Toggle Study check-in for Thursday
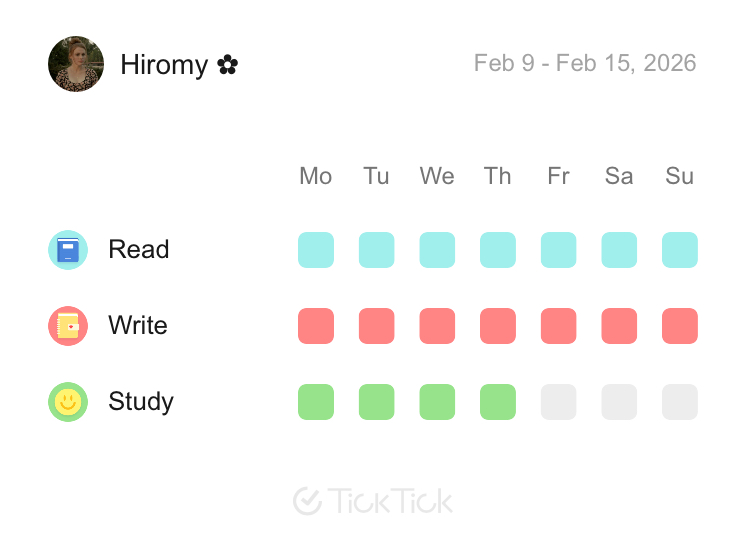The height and width of the screenshot is (540, 746). pyautogui.click(x=498, y=402)
